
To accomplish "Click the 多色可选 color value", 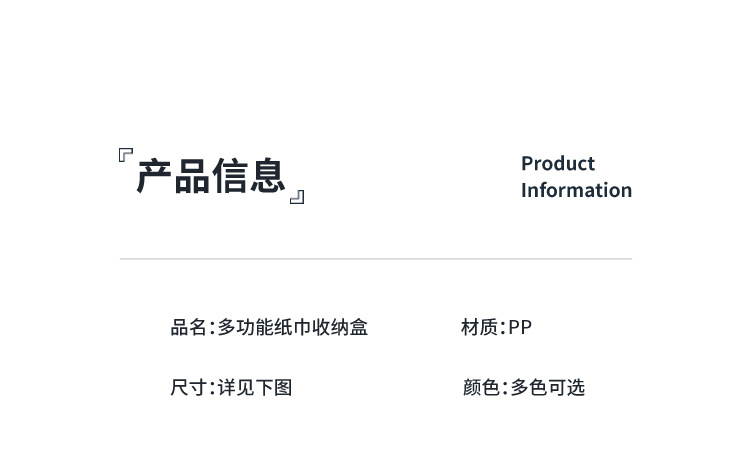I will [x=547, y=387].
